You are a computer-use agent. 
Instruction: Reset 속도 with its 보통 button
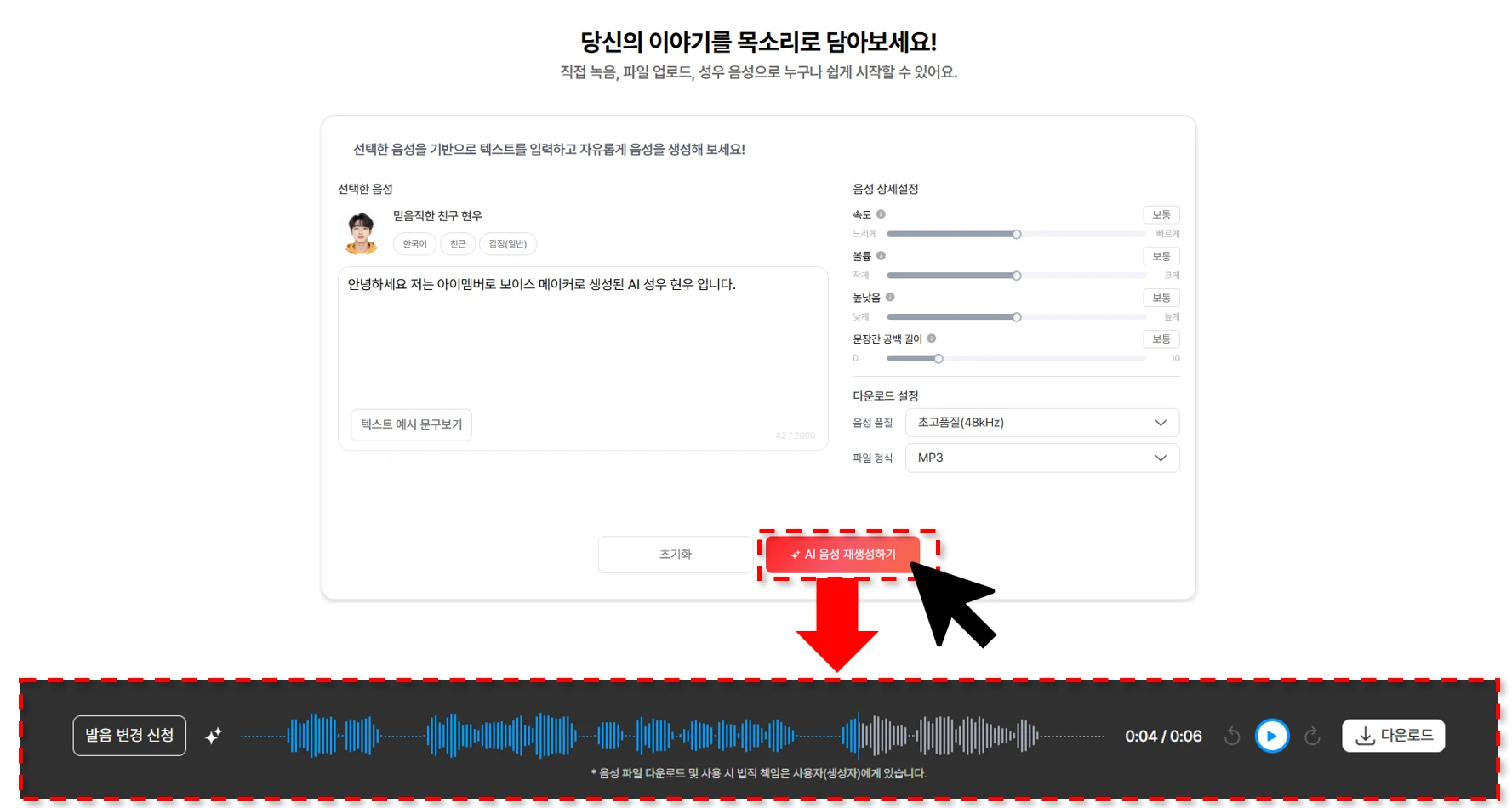click(x=1161, y=215)
